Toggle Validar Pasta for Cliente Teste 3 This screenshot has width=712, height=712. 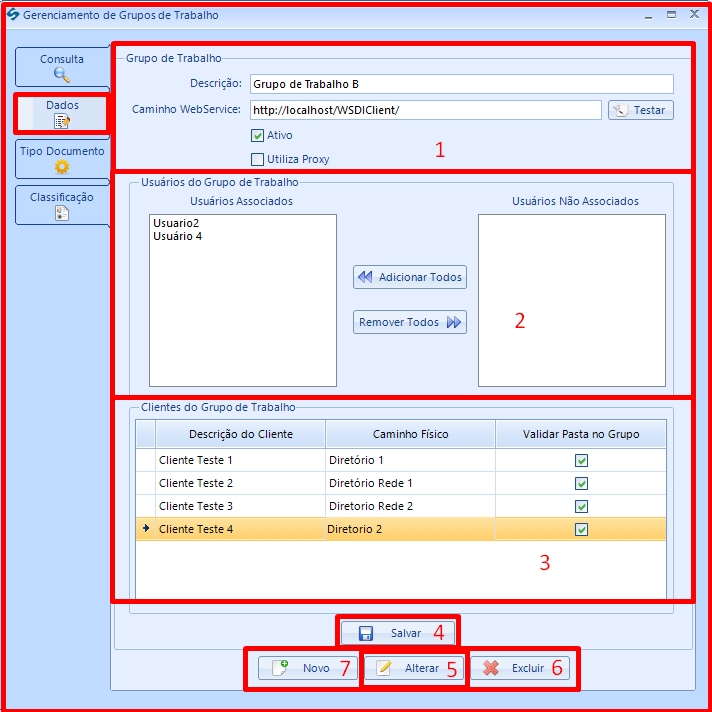[581, 506]
